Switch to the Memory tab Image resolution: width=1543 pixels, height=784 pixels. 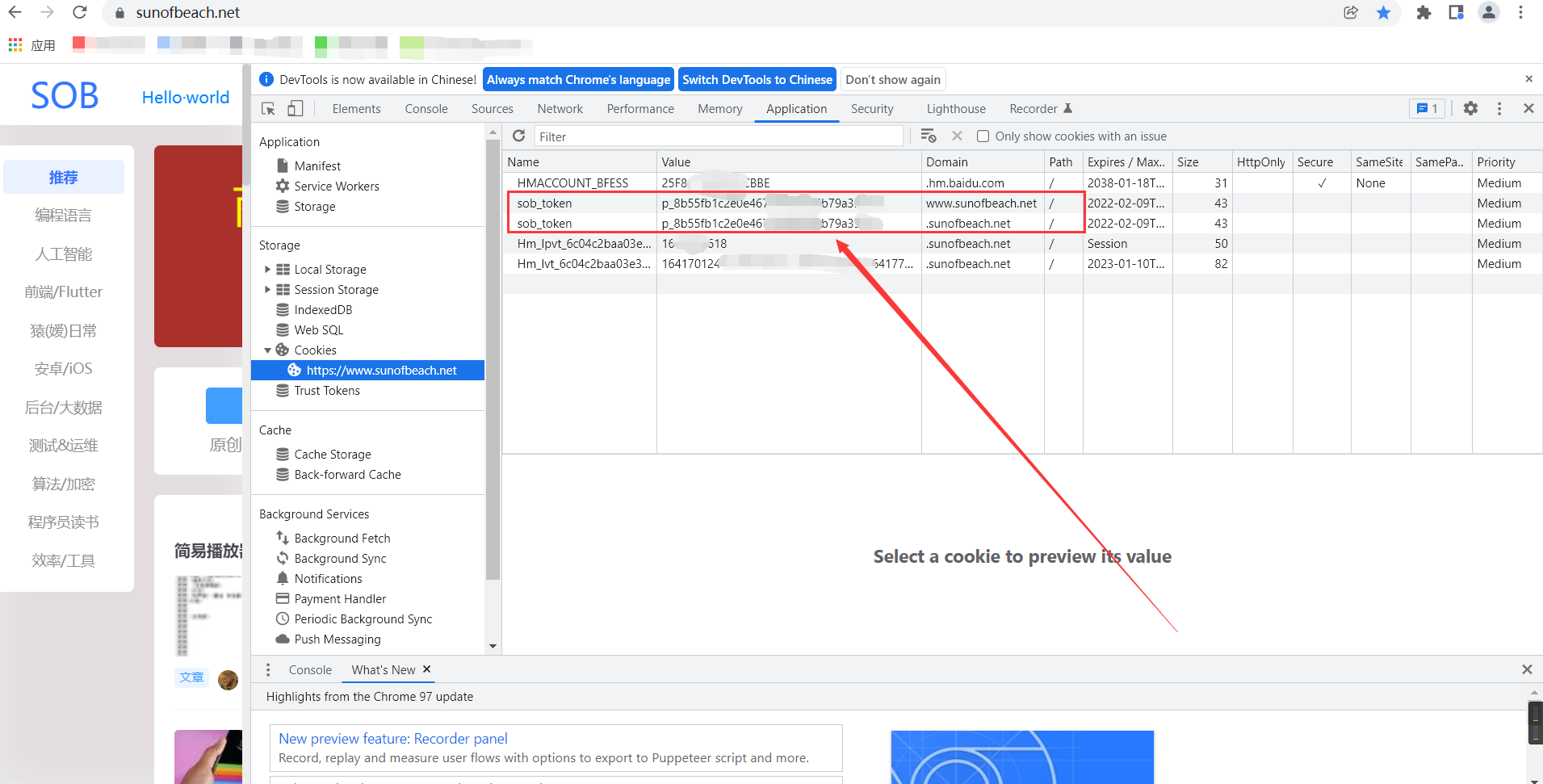(x=720, y=109)
